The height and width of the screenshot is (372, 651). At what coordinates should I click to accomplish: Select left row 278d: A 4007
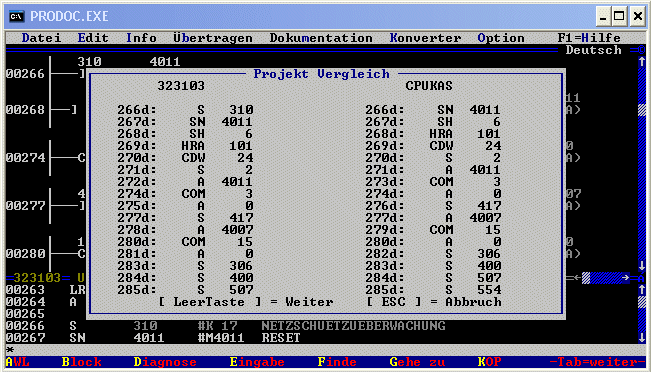[x=185, y=230]
